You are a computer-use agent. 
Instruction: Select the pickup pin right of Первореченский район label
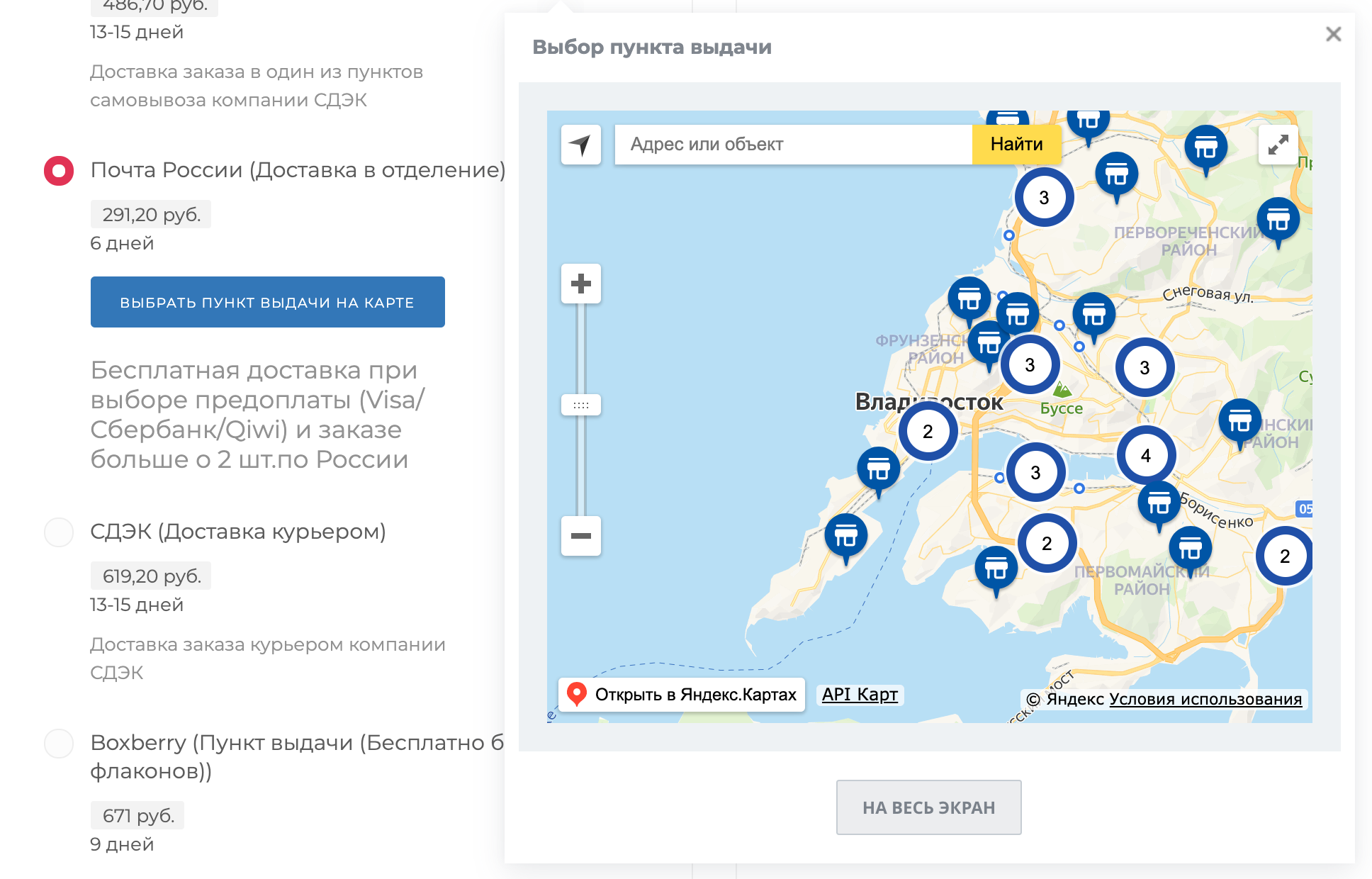(x=1278, y=221)
